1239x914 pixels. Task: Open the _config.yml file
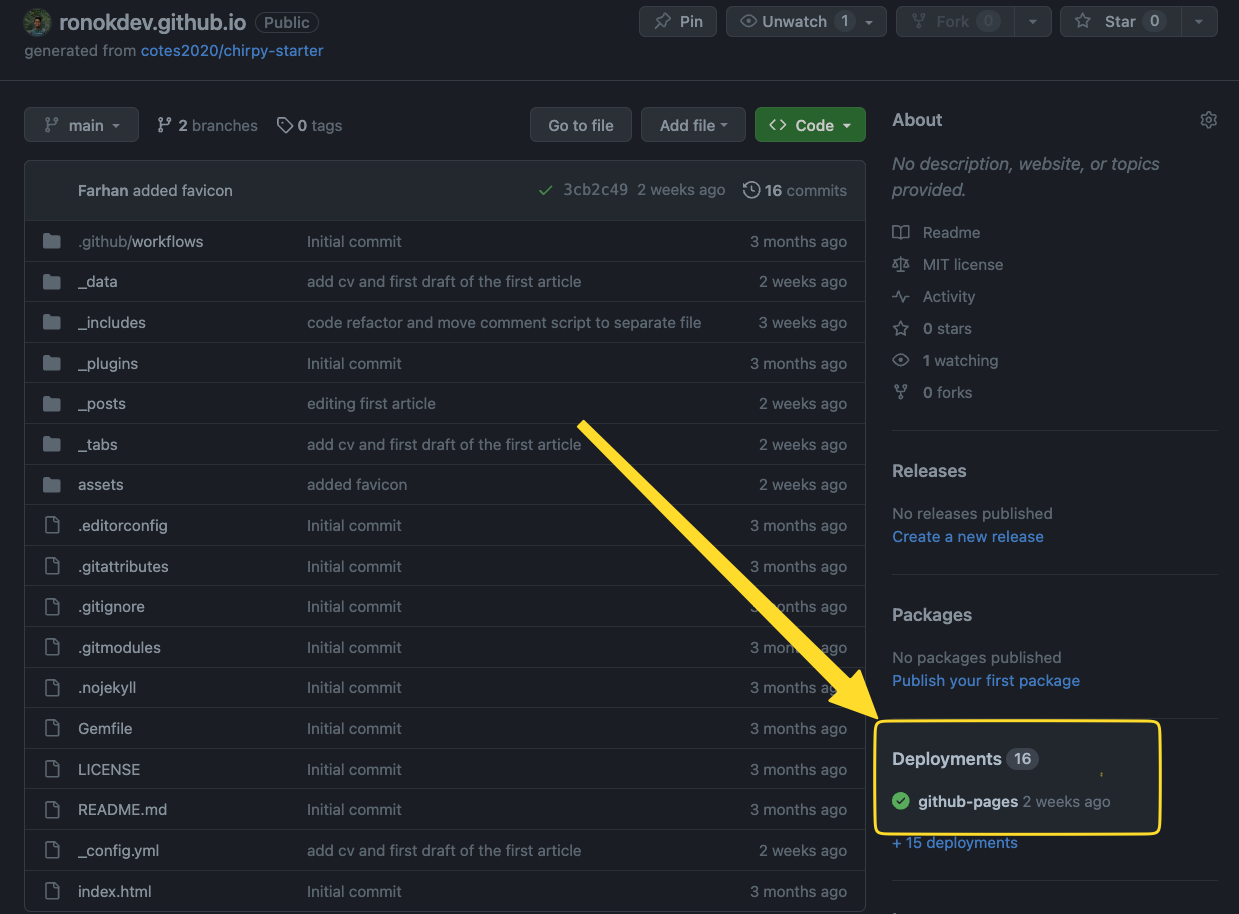(118, 851)
